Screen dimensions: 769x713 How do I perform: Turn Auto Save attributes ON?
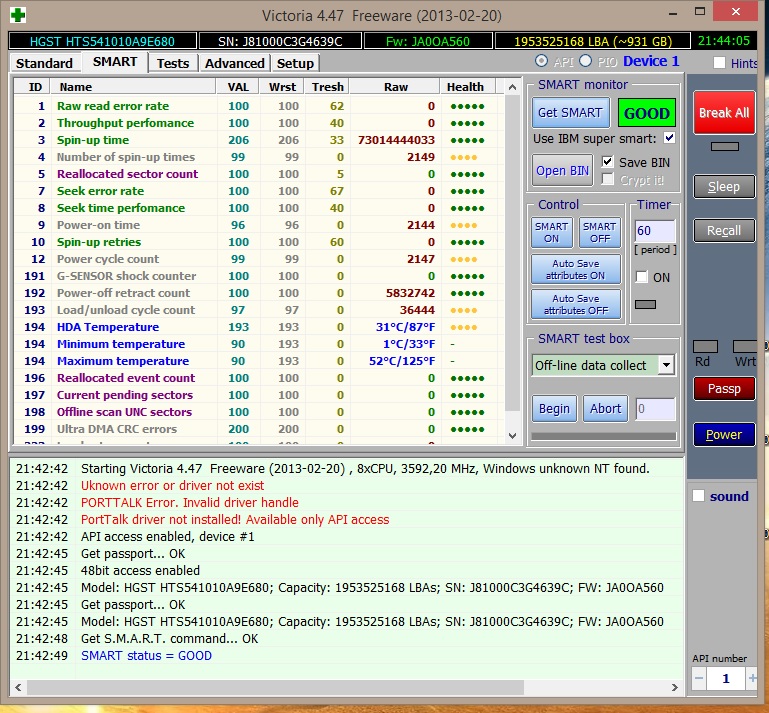[576, 269]
